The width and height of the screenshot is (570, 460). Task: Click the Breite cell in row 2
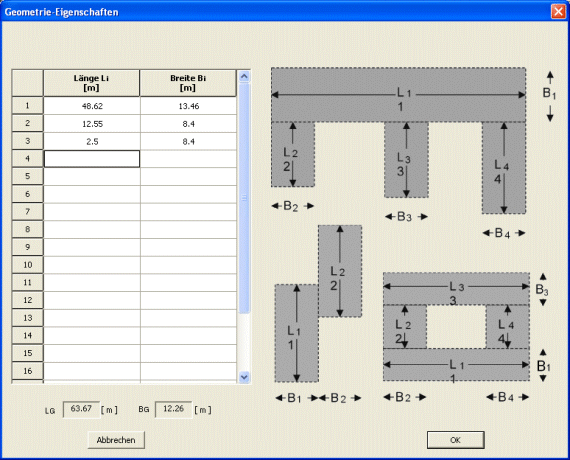[x=188, y=124]
